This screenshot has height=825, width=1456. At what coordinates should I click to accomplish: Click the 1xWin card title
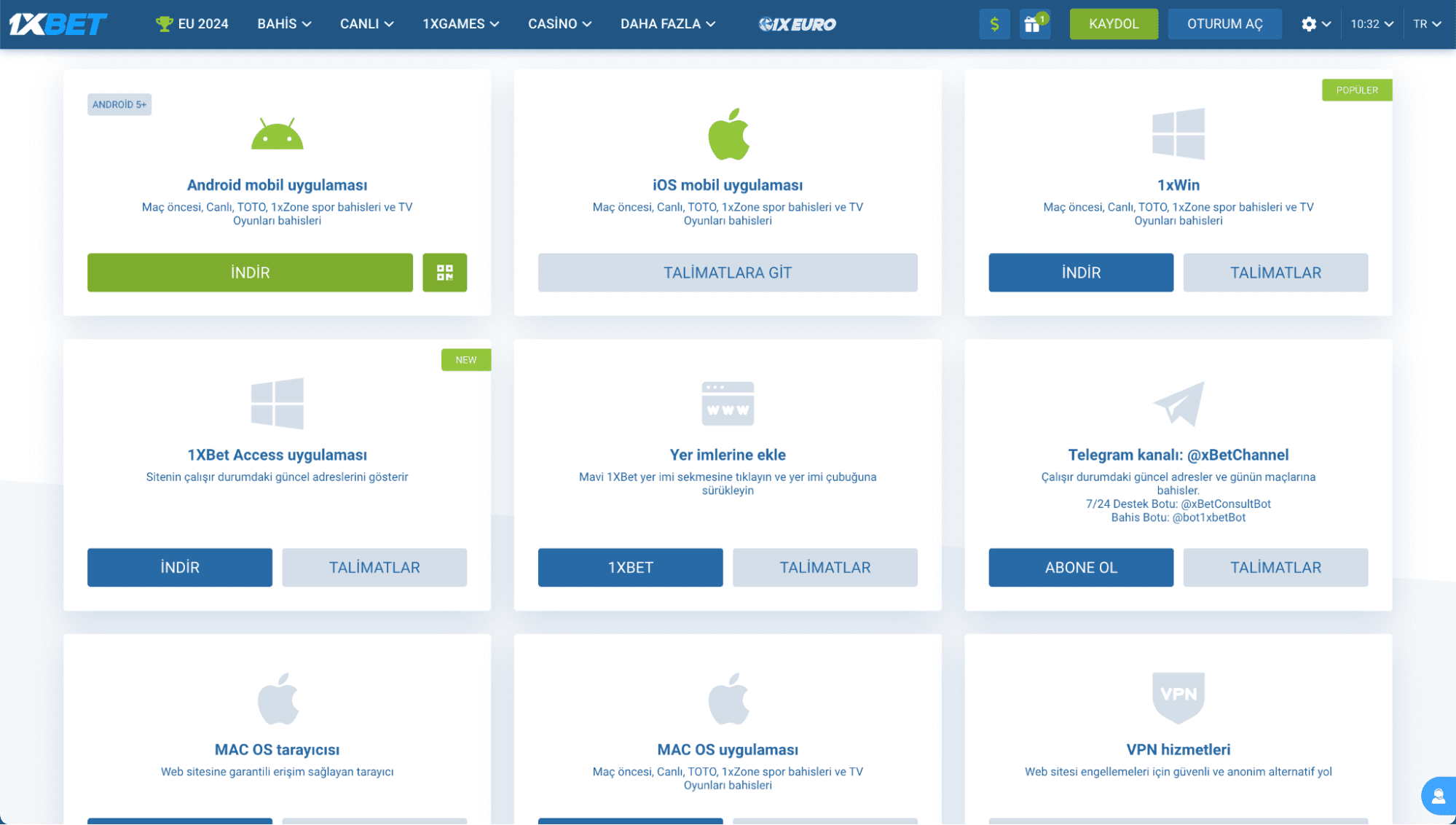[1178, 185]
